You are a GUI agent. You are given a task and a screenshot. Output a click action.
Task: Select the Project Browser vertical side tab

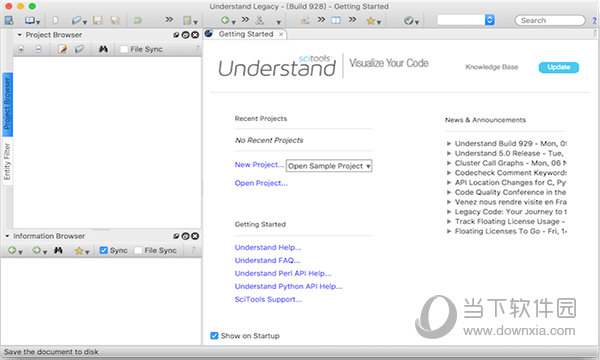point(7,104)
